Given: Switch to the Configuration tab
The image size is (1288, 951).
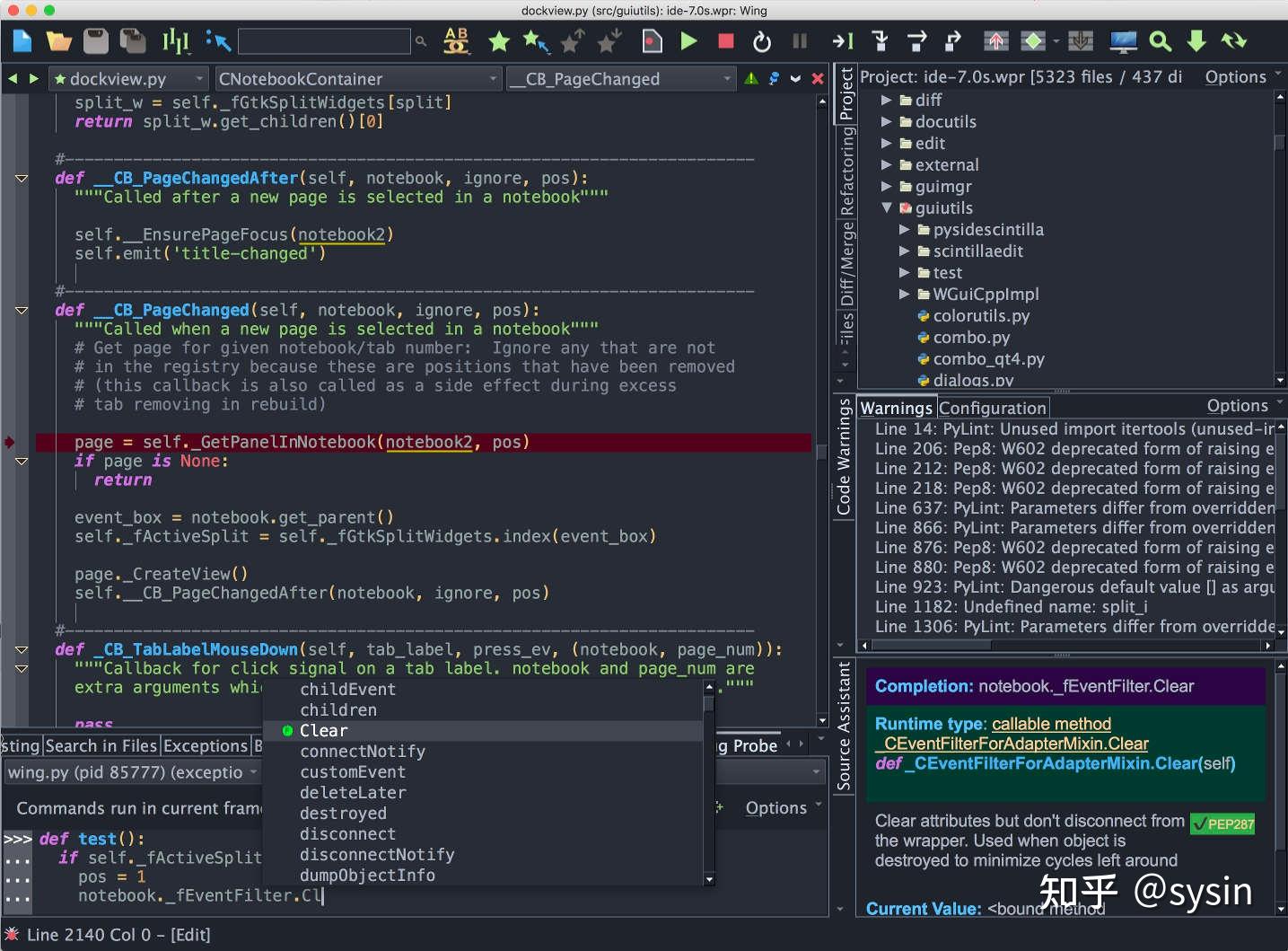Looking at the screenshot, I should 993,407.
